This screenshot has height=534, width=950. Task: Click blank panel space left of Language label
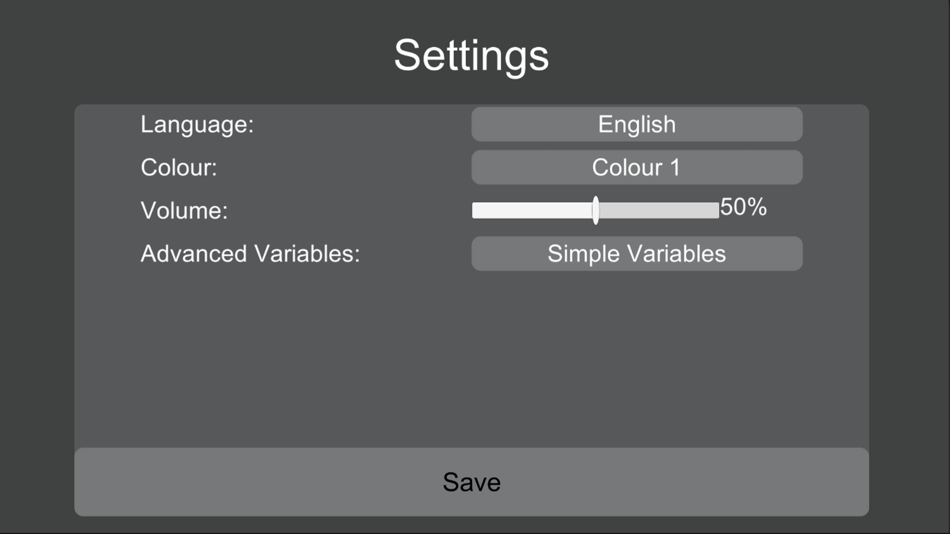(107, 125)
